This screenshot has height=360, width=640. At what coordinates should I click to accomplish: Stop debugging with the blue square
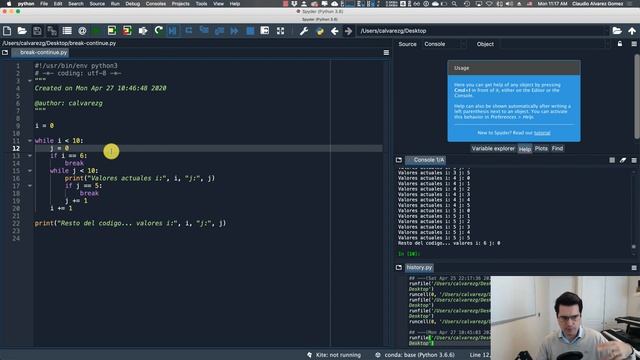coord(250,31)
